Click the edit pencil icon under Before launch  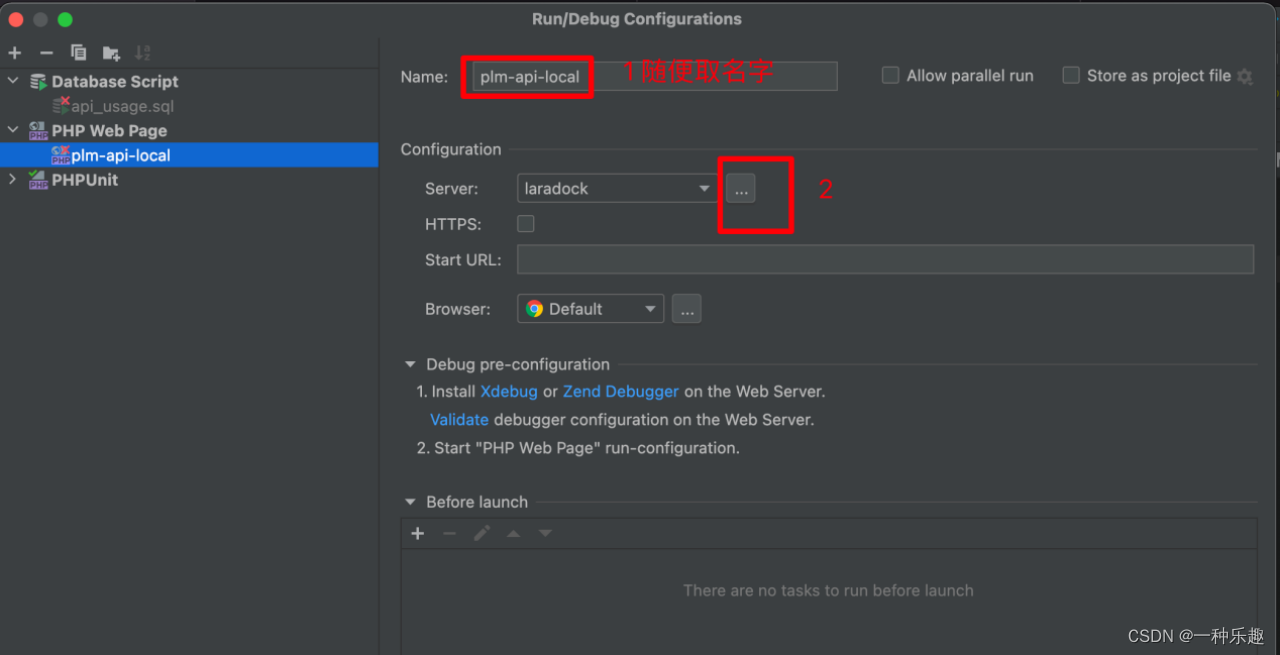click(x=481, y=533)
